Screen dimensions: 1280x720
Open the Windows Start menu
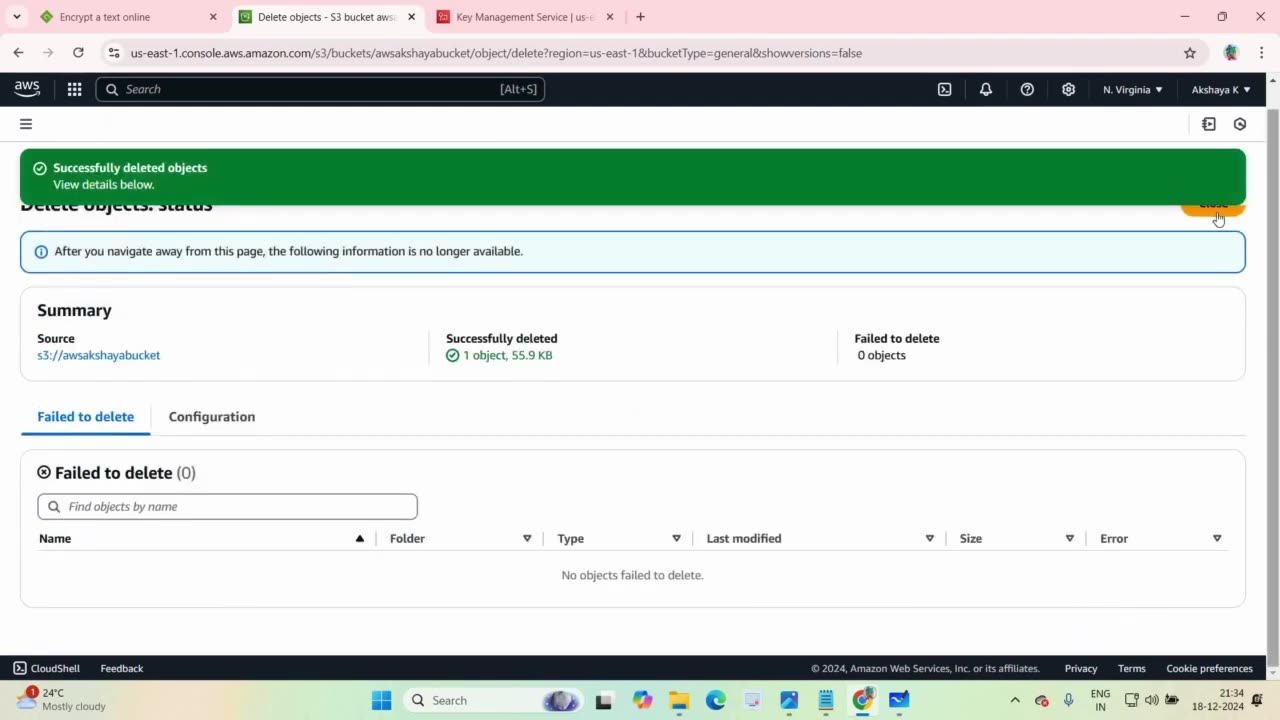[x=382, y=700]
